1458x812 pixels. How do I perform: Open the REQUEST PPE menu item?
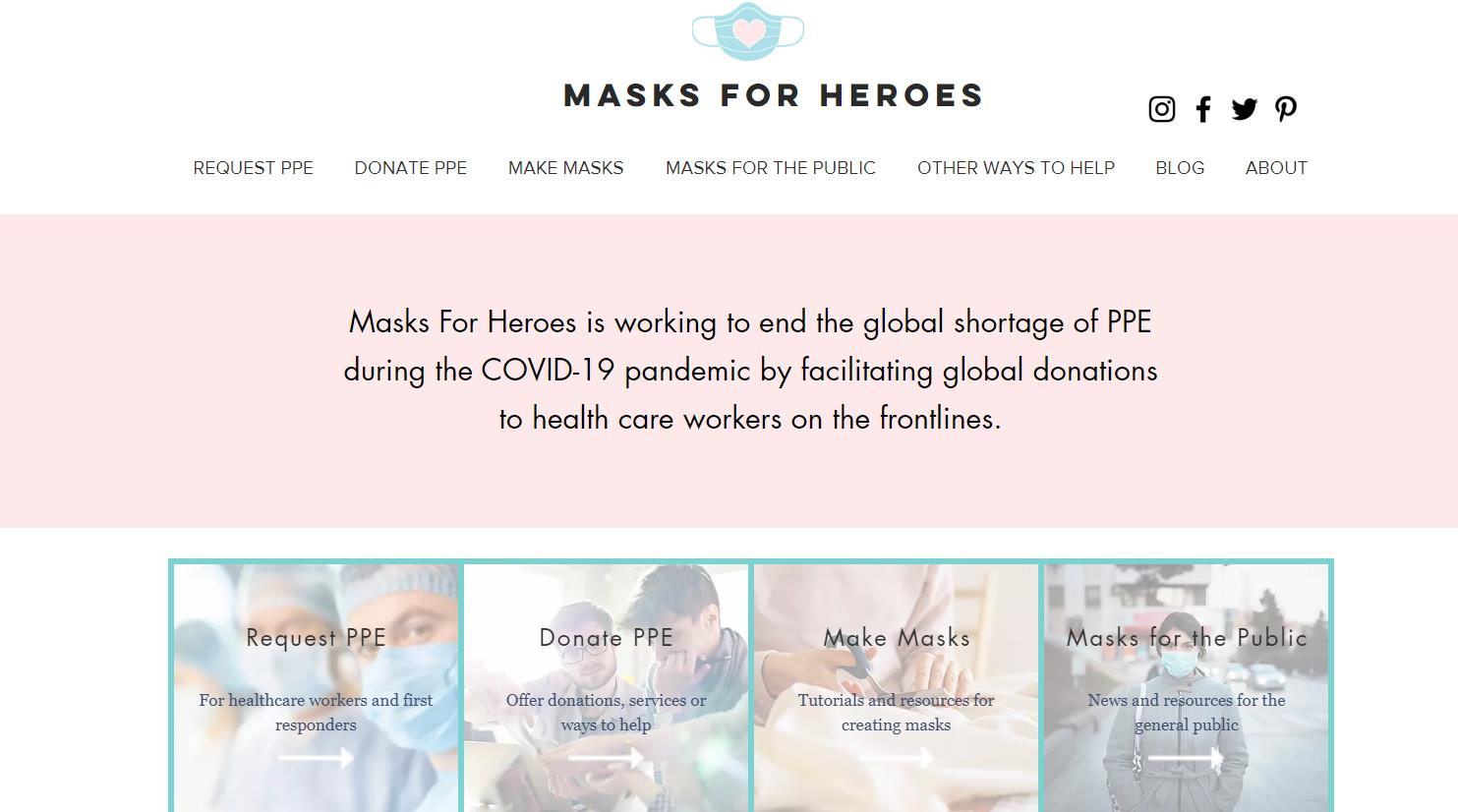pos(253,168)
